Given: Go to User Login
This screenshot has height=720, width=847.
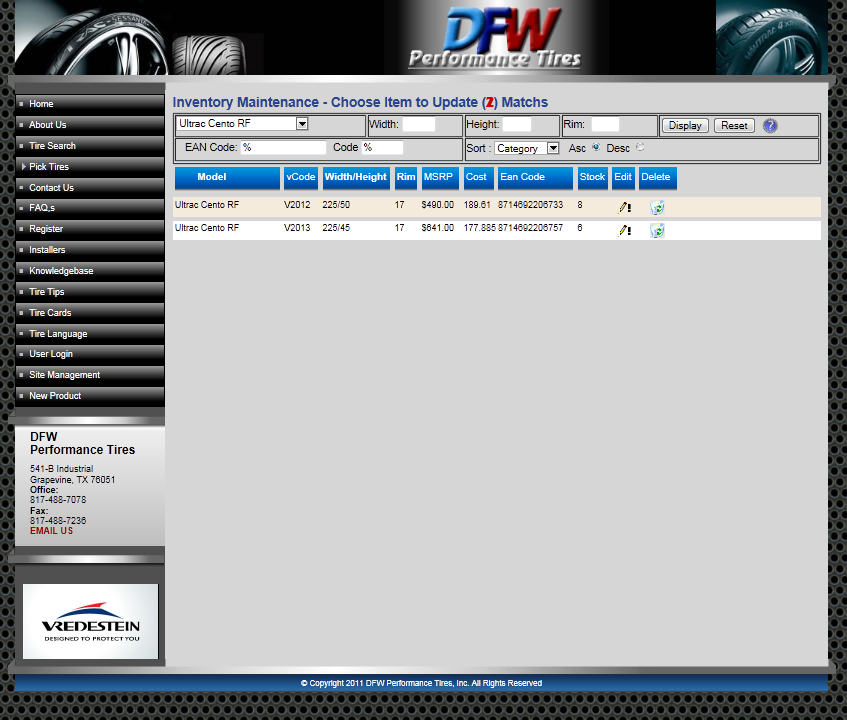Looking at the screenshot, I should click(x=90, y=354).
